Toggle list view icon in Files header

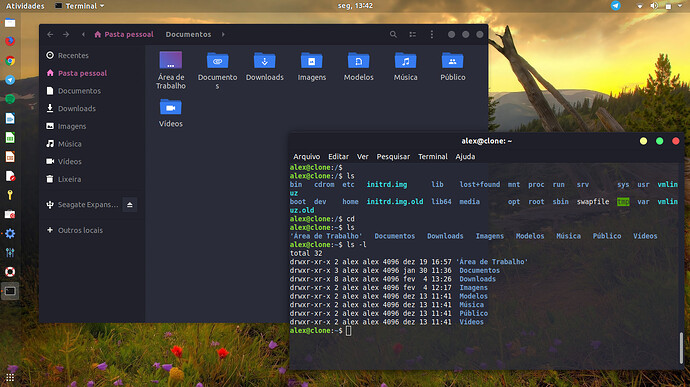click(412, 34)
